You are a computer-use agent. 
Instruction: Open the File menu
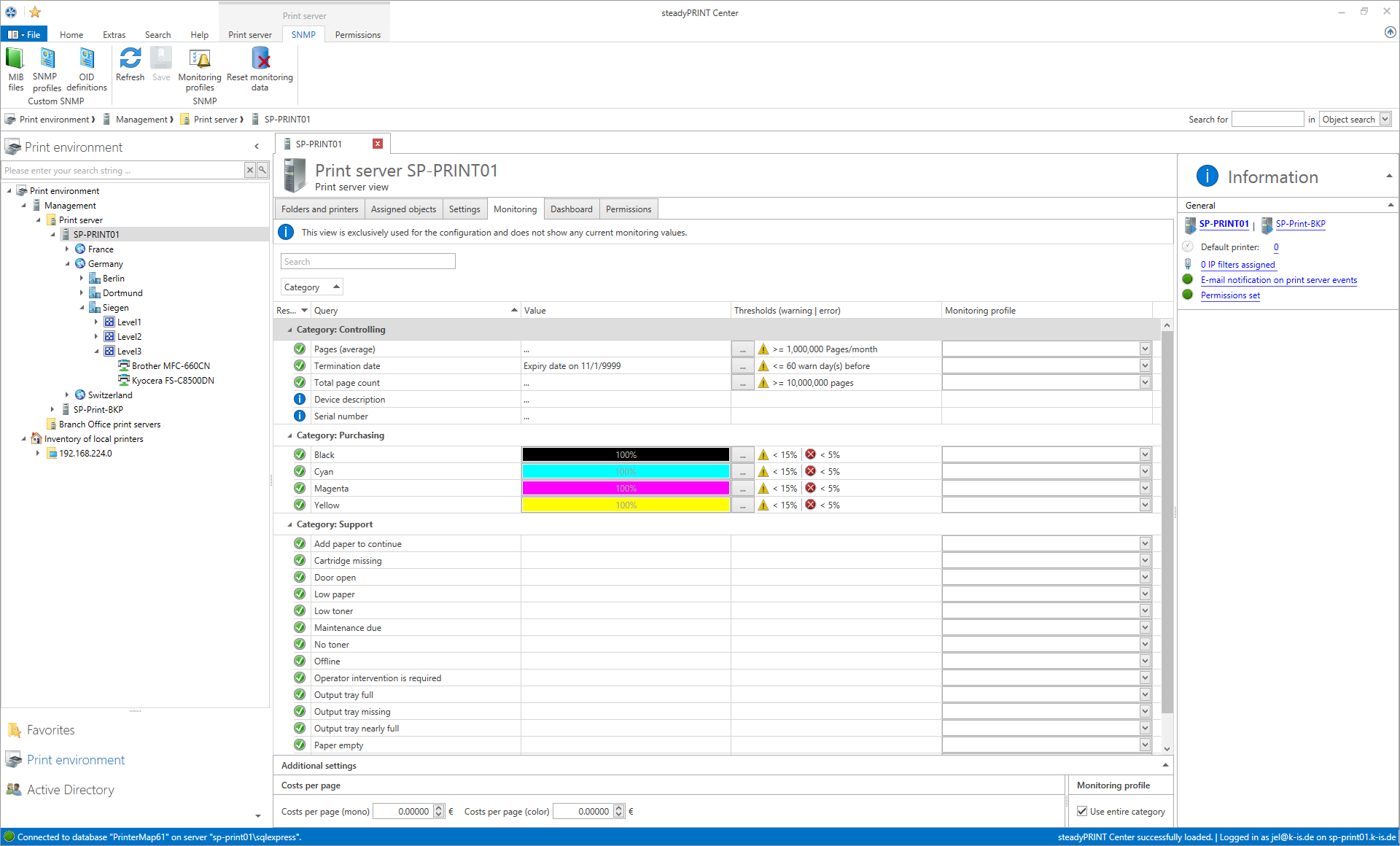(24, 34)
